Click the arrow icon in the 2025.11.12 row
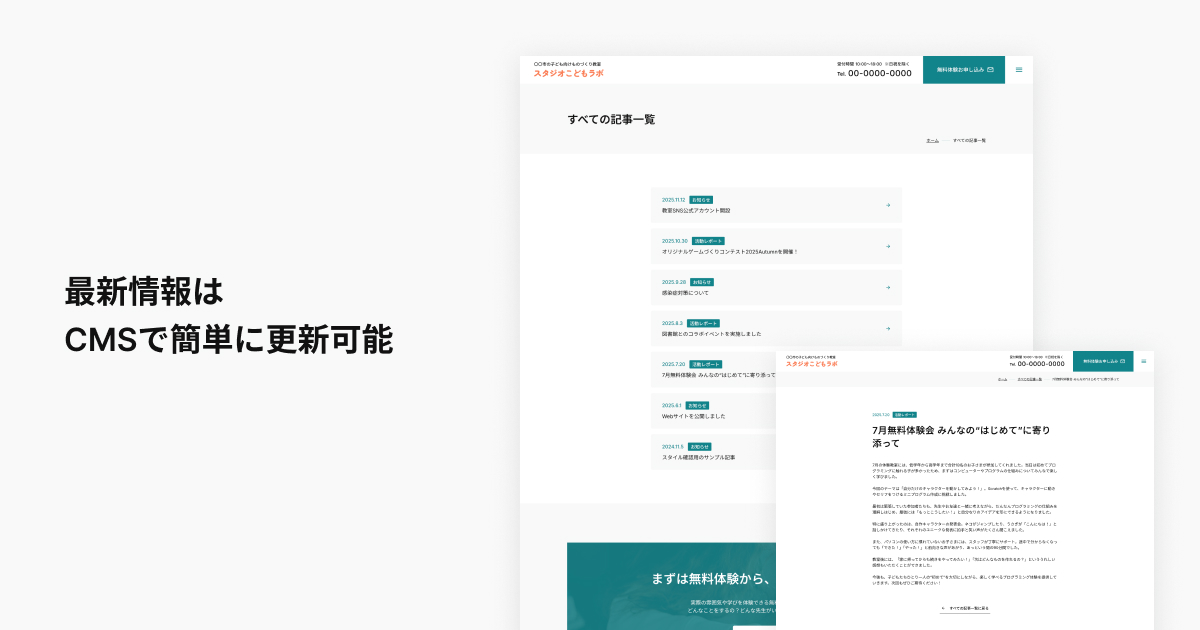This screenshot has height=630, width=1200. pyautogui.click(x=888, y=205)
